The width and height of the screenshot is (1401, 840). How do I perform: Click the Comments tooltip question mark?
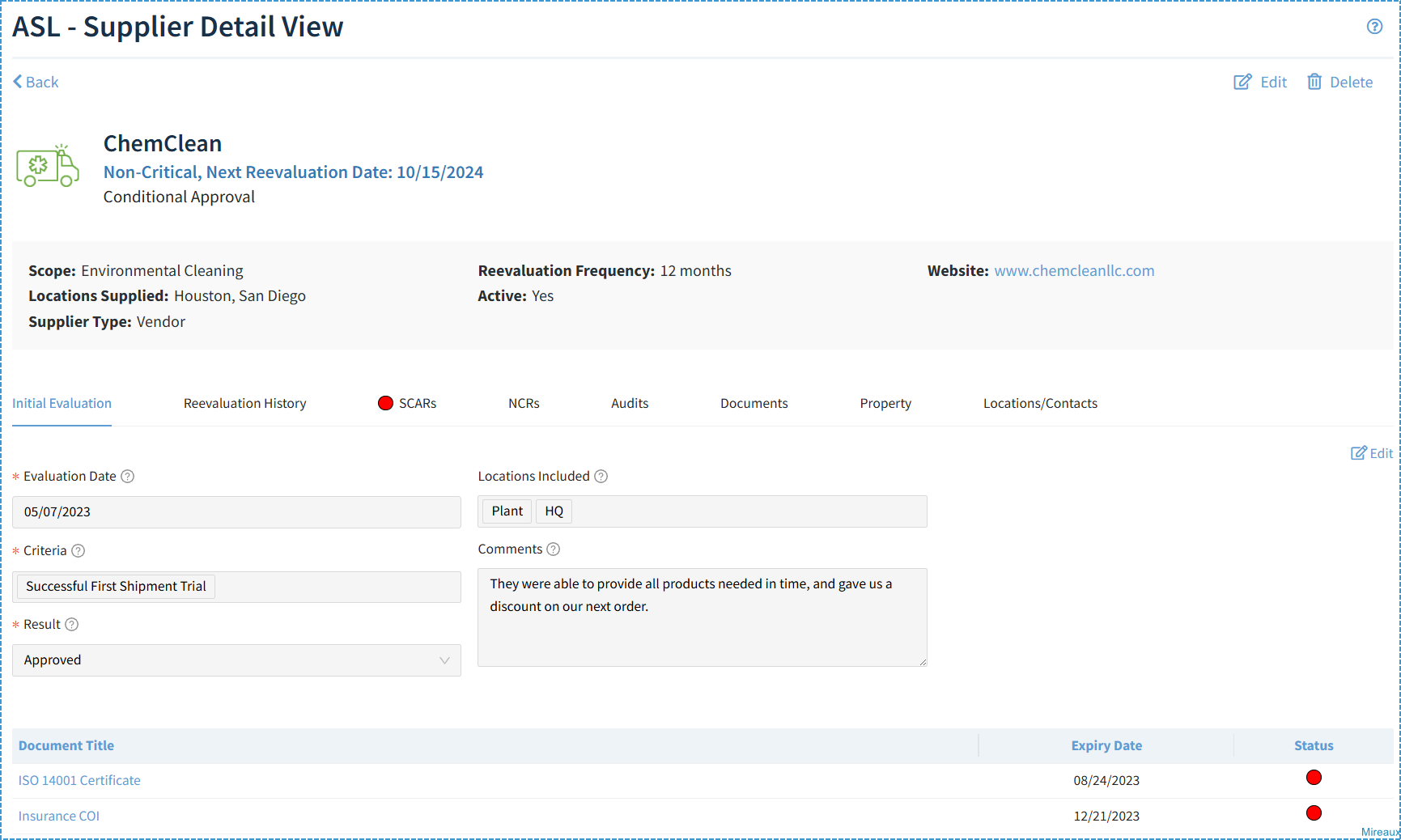pyautogui.click(x=554, y=549)
